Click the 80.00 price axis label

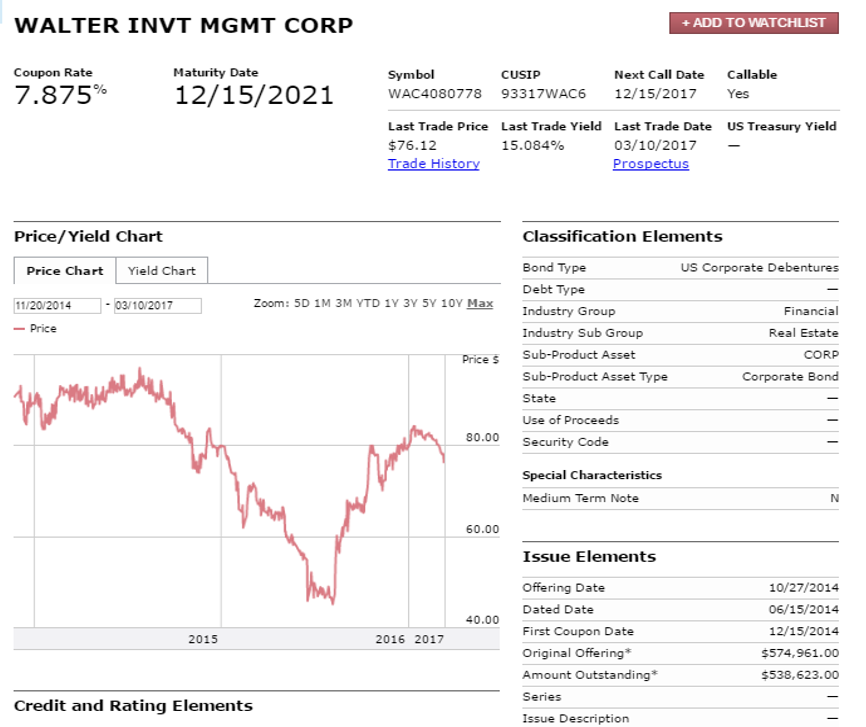(482, 438)
